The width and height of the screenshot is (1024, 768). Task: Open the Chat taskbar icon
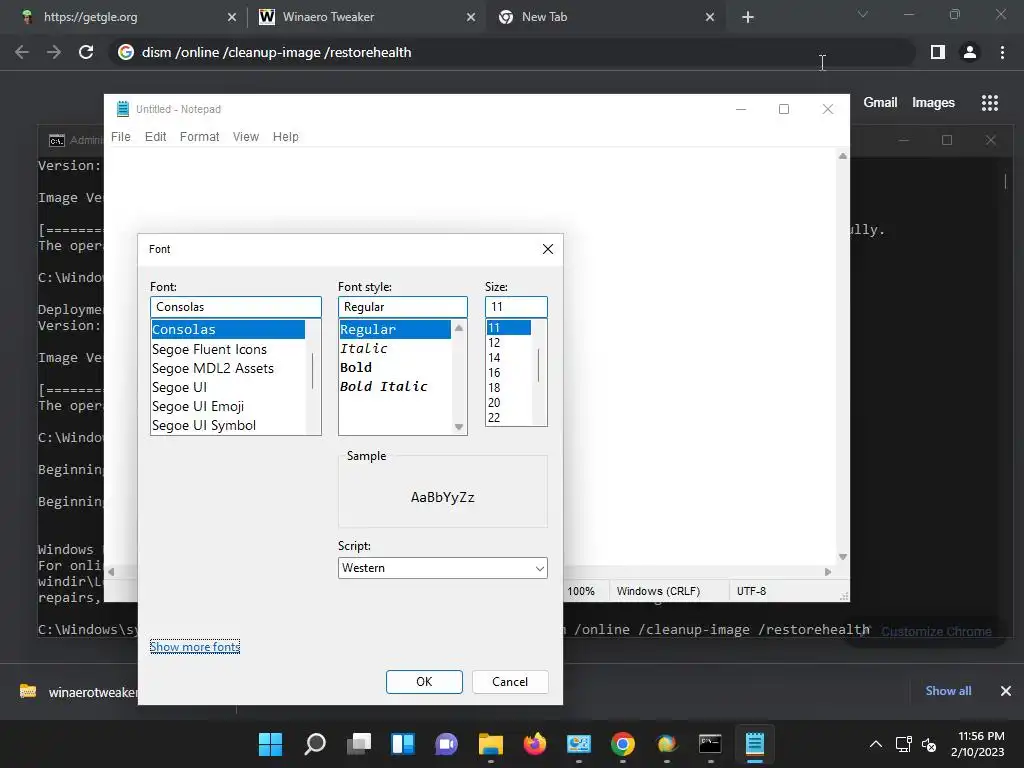point(447,744)
